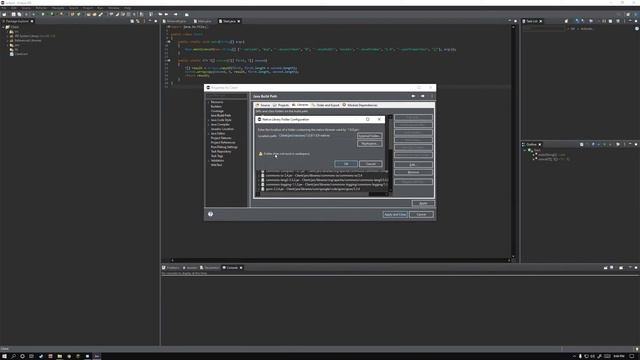Click the Edit button beside the libraries list
The width and height of the screenshot is (640, 360).
pos(413,164)
